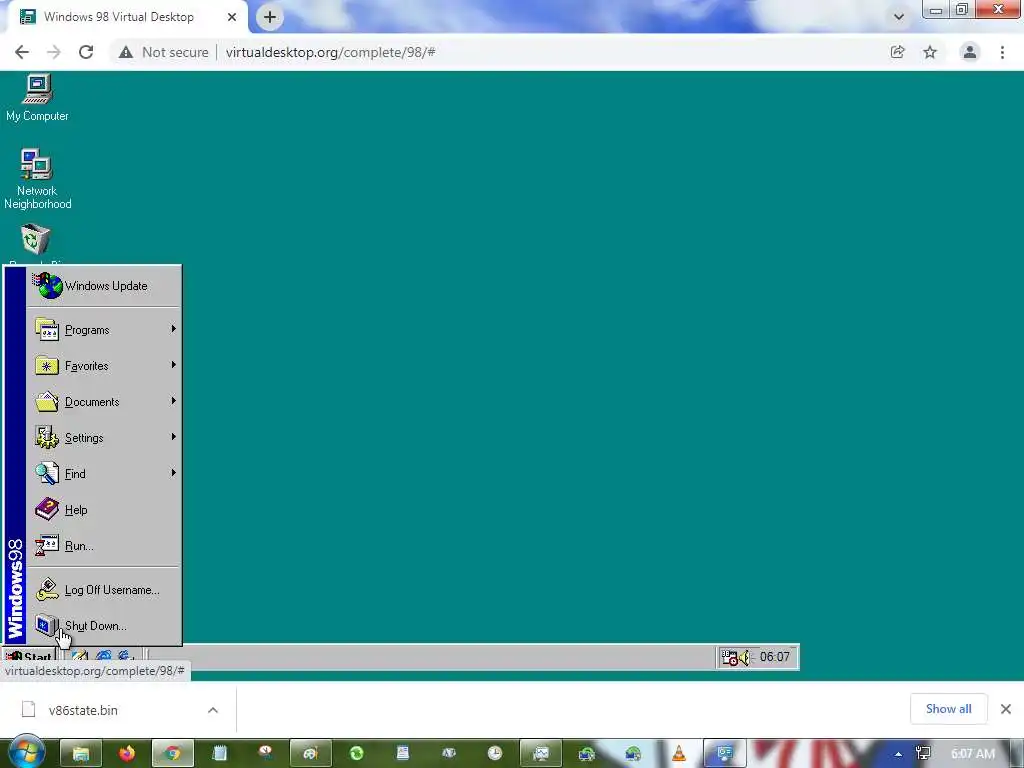This screenshot has height=768, width=1024.
Task: Click the green refresh taskbar icon
Action: pos(357,754)
